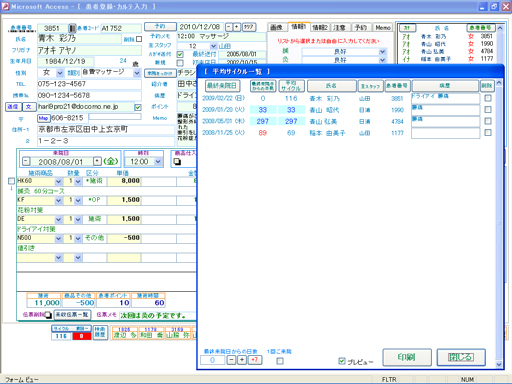
Task: Open the main staff 12 dropdown
Action: click(213, 46)
